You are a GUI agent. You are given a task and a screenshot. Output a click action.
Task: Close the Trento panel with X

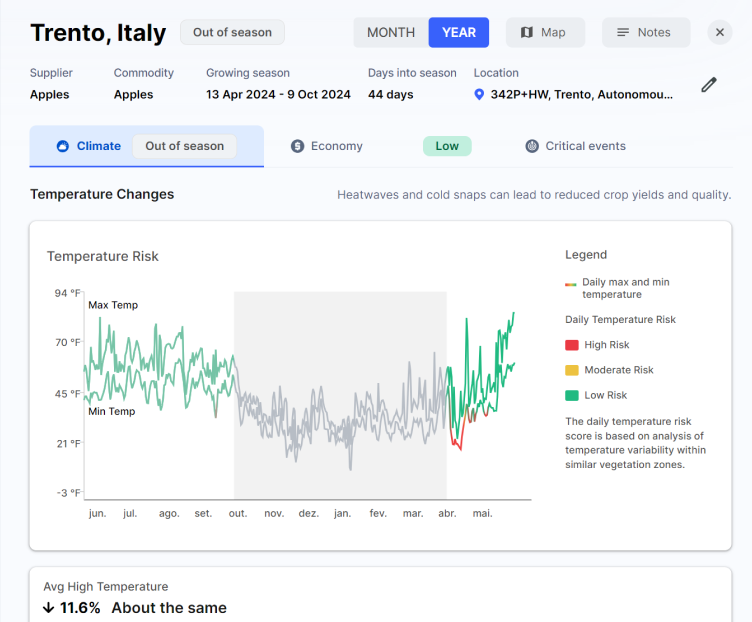pyautogui.click(x=719, y=32)
